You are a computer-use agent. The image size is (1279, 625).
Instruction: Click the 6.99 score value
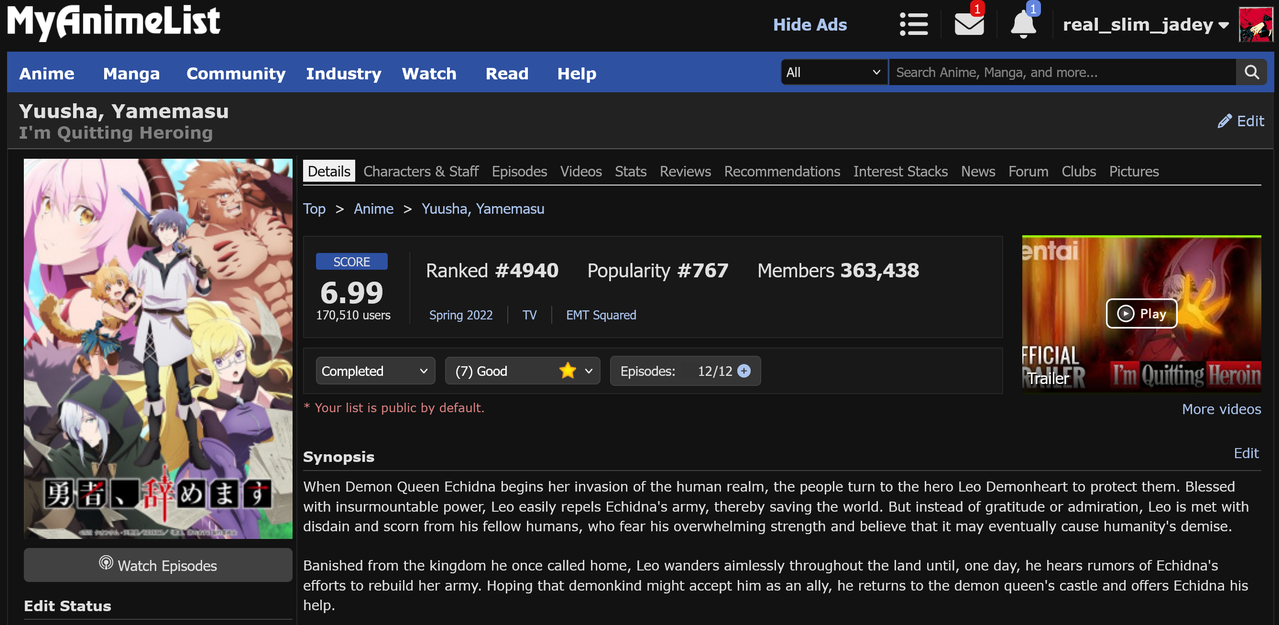pos(351,292)
